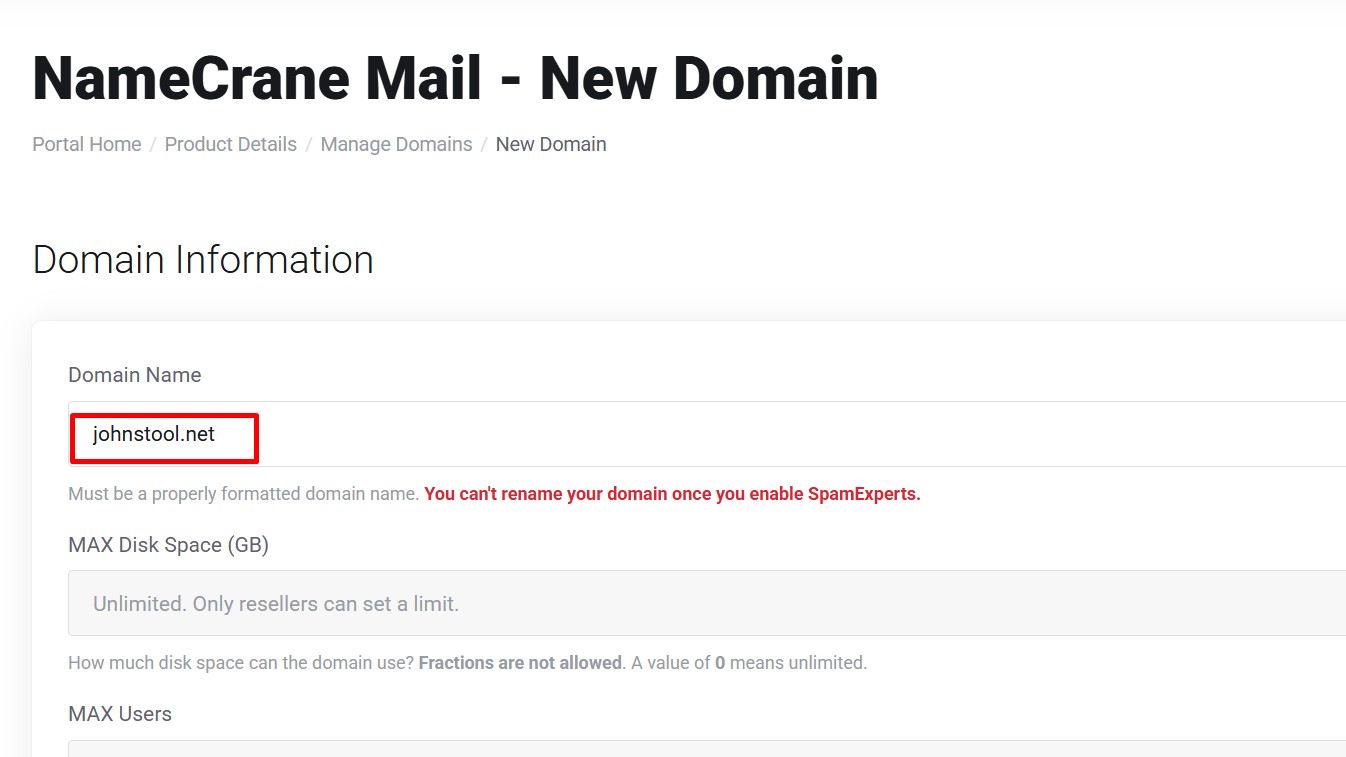Click the disk space usage help question
Screen dimensions: 1346x757
[240, 663]
